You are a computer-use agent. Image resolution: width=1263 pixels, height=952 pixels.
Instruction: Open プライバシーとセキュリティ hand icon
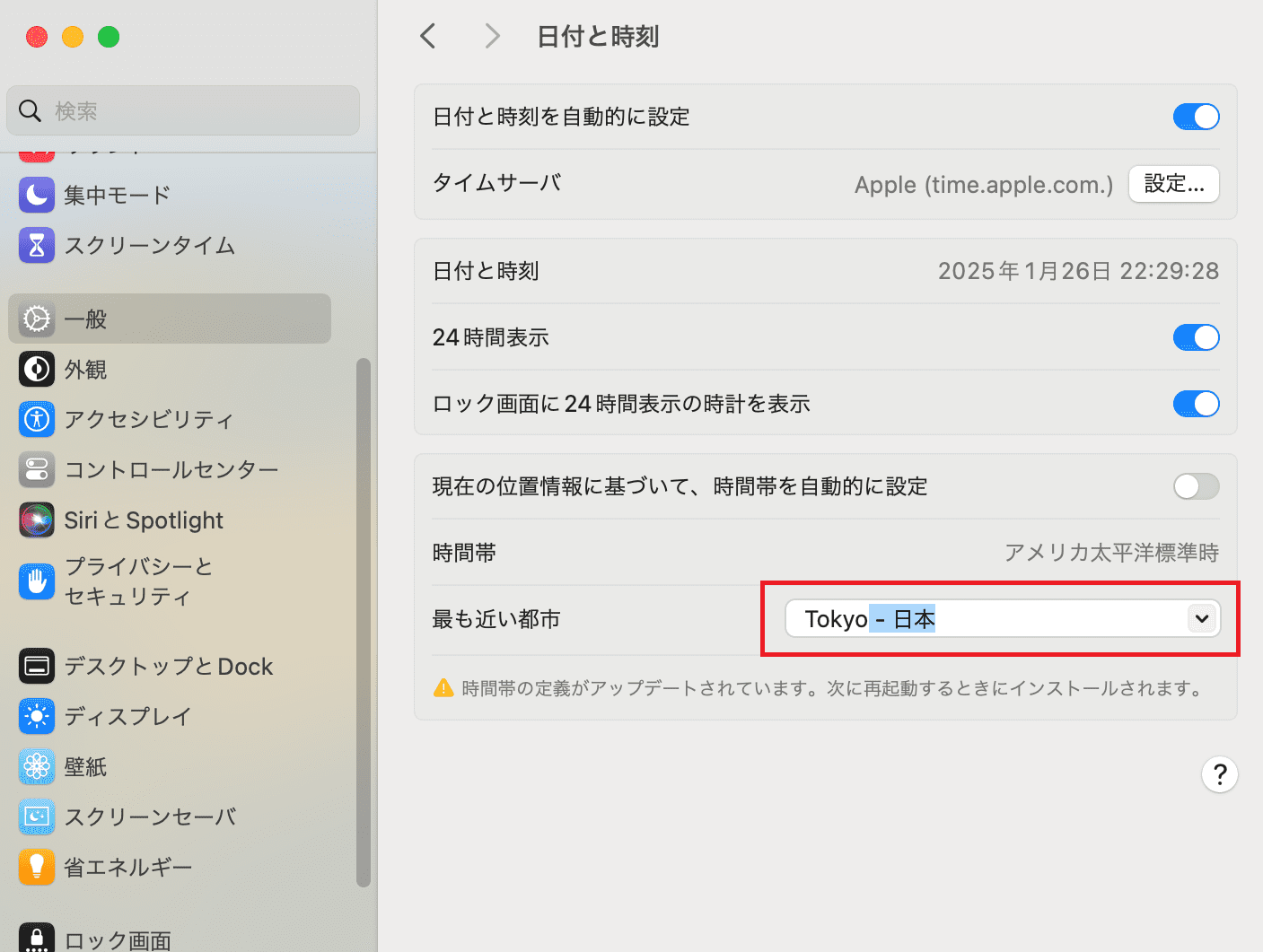(37, 581)
